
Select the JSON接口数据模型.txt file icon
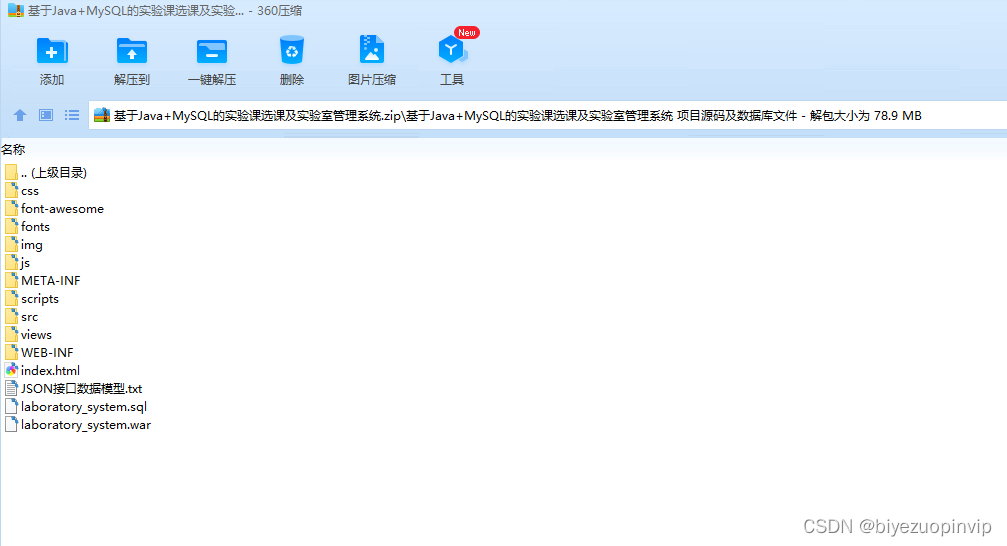pos(11,388)
